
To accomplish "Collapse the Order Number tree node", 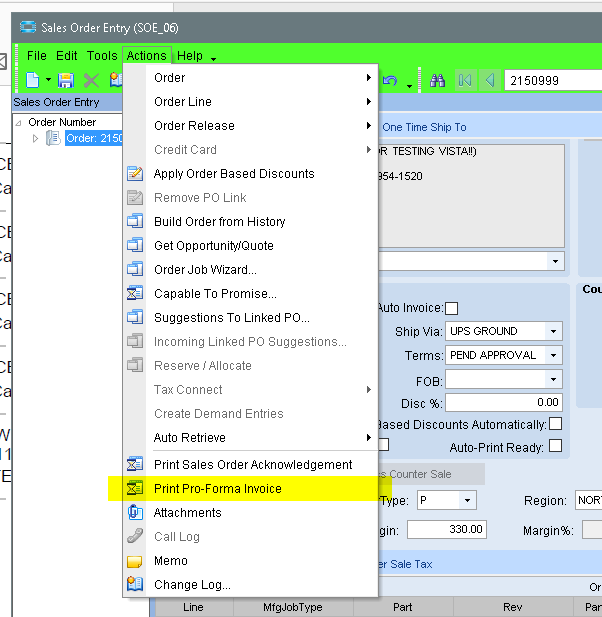I will (x=18, y=123).
